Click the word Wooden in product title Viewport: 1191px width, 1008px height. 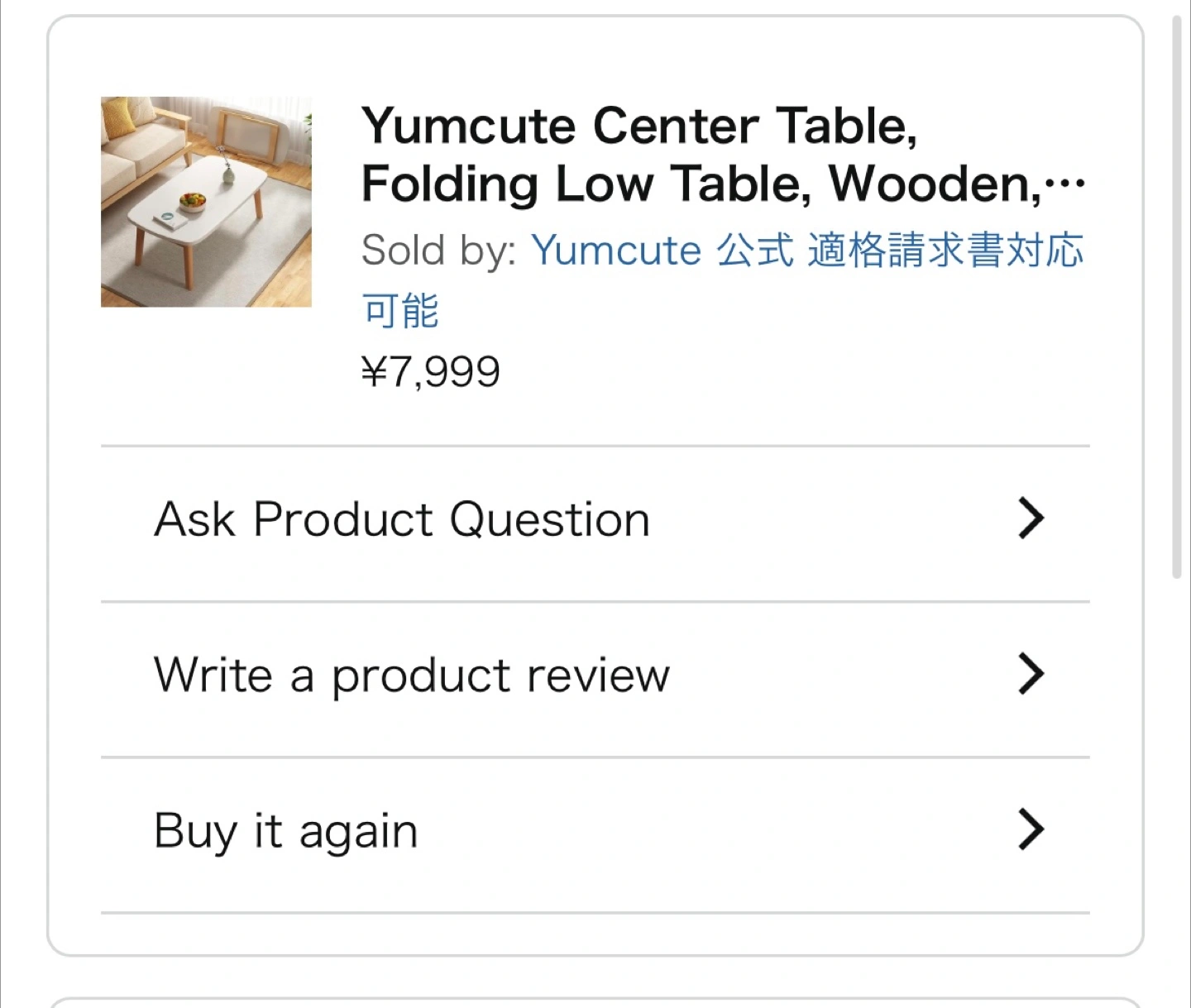tap(935, 184)
